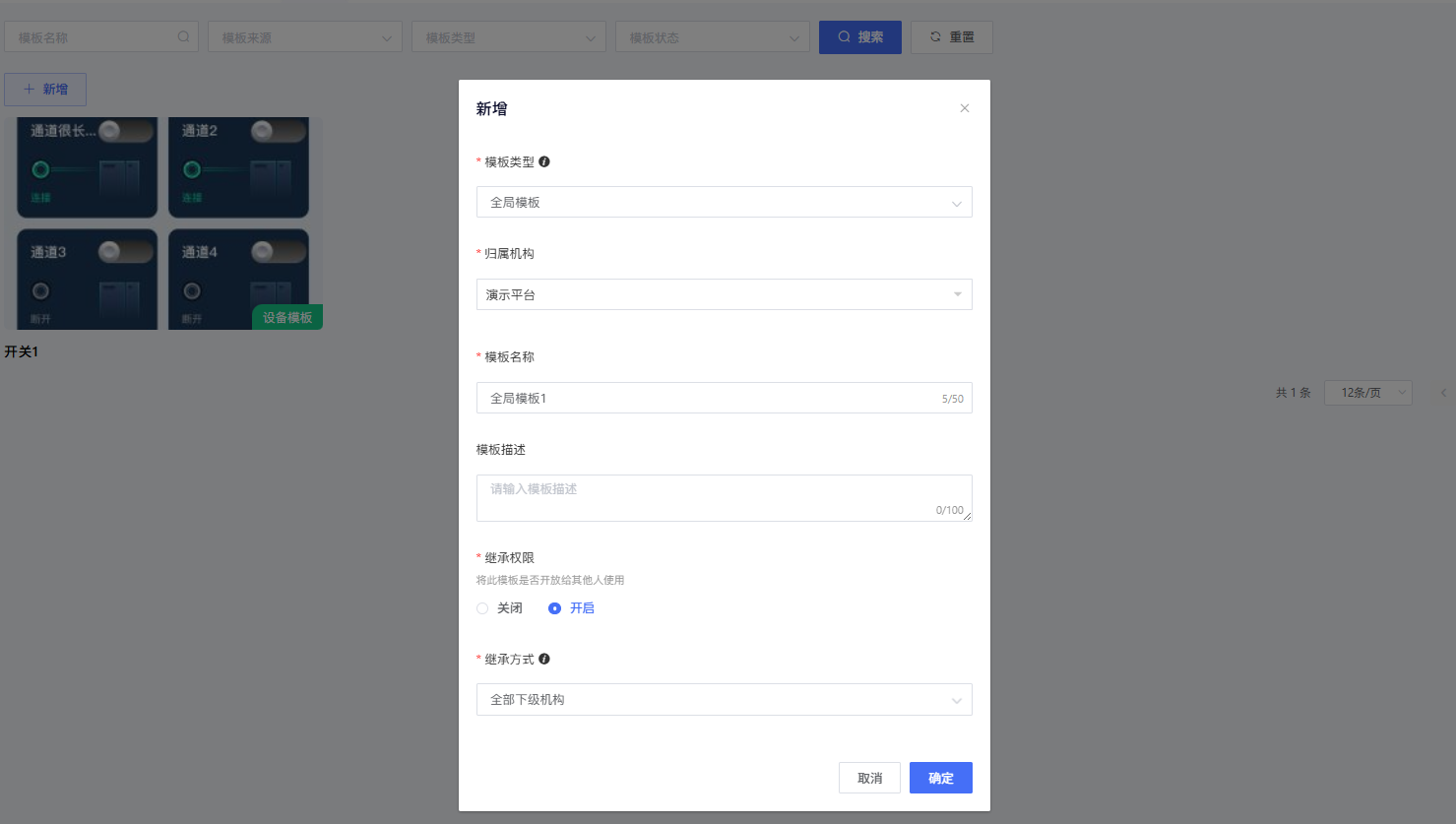
Task: Click the 搜索 search button
Action: coord(859,37)
